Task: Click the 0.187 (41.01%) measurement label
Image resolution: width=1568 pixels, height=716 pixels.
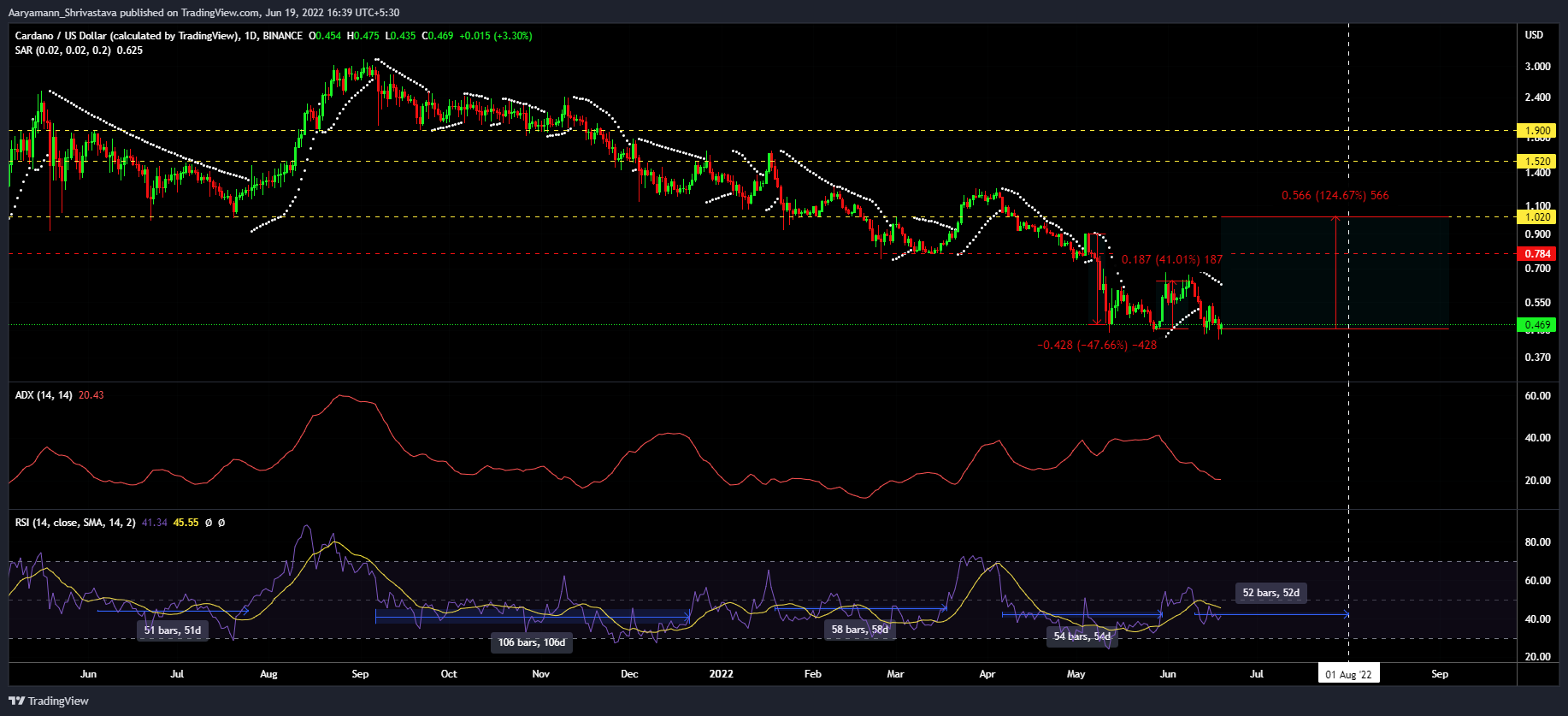Action: (1172, 259)
